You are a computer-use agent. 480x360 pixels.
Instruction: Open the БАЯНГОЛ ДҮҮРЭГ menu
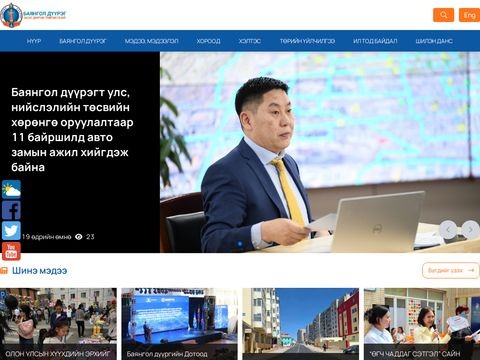83,41
